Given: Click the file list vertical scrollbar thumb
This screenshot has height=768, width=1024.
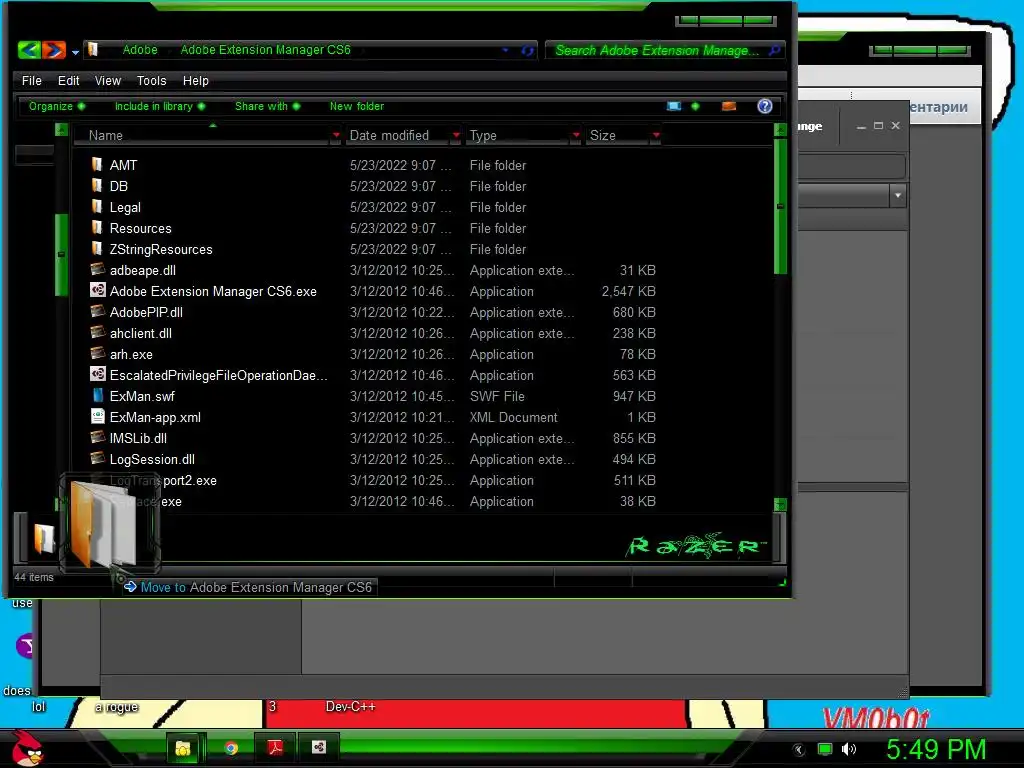Looking at the screenshot, I should tap(780, 205).
